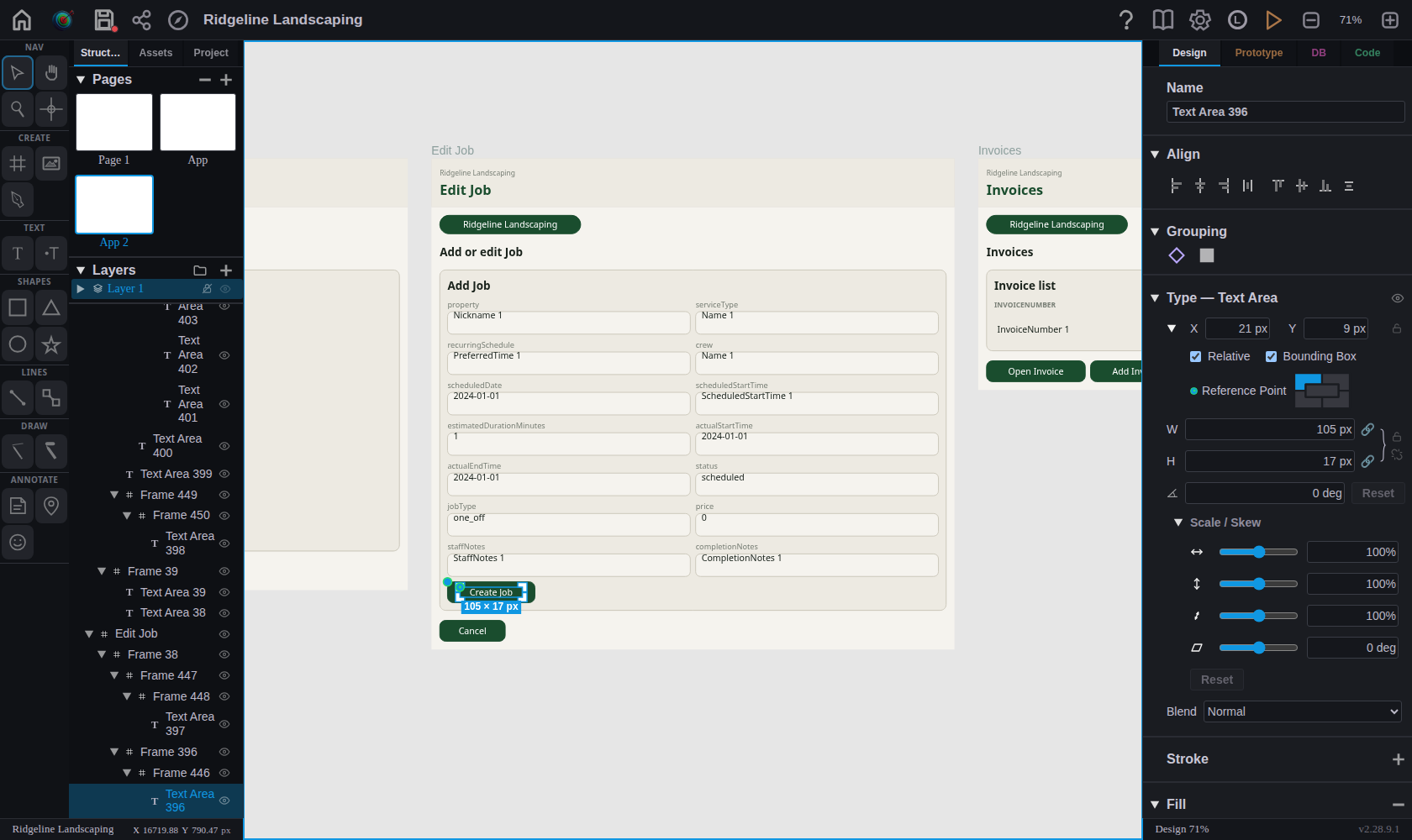Select the triangle shape tool

click(x=51, y=307)
